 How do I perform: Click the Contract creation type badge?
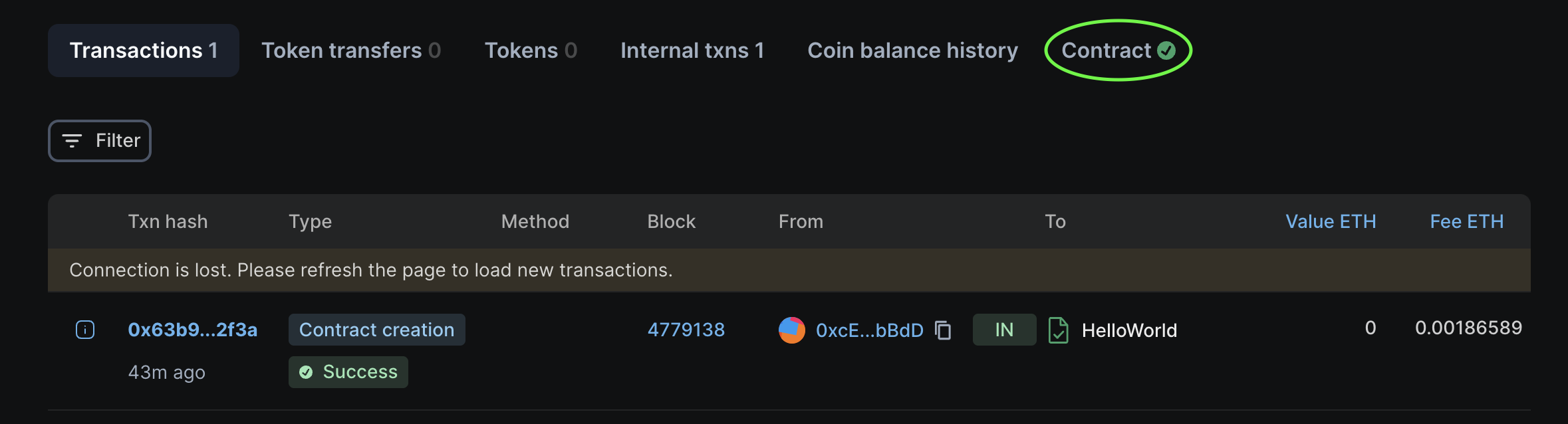tap(376, 330)
